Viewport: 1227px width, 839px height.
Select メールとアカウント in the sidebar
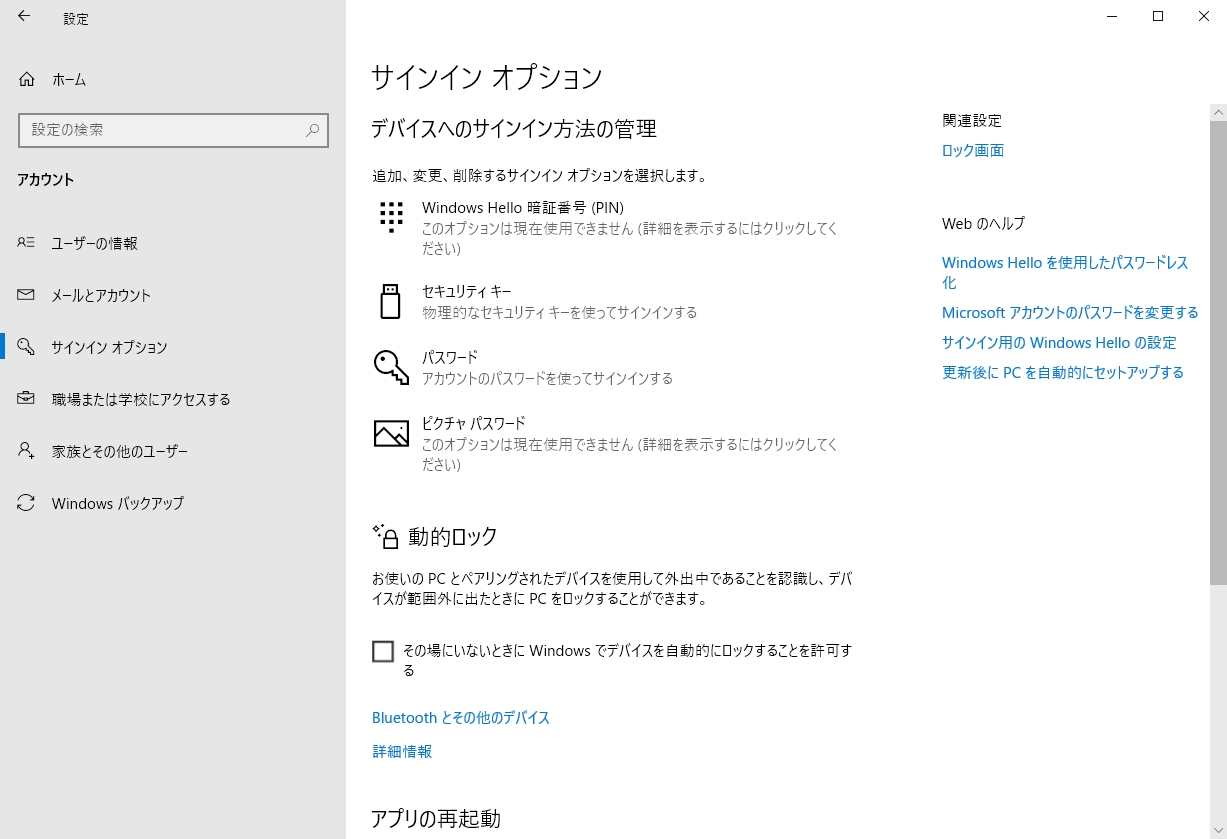click(x=101, y=295)
